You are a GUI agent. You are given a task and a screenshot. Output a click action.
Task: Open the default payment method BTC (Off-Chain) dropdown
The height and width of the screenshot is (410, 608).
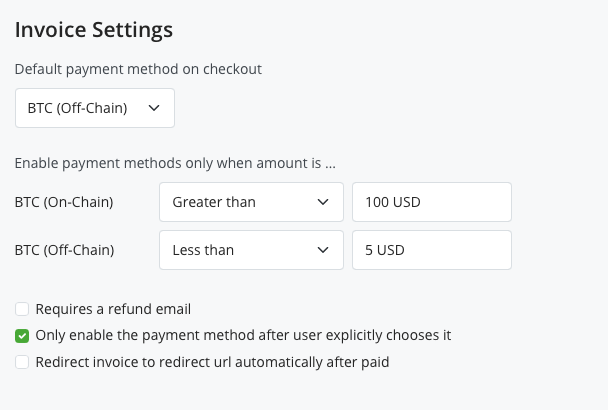[x=94, y=108]
